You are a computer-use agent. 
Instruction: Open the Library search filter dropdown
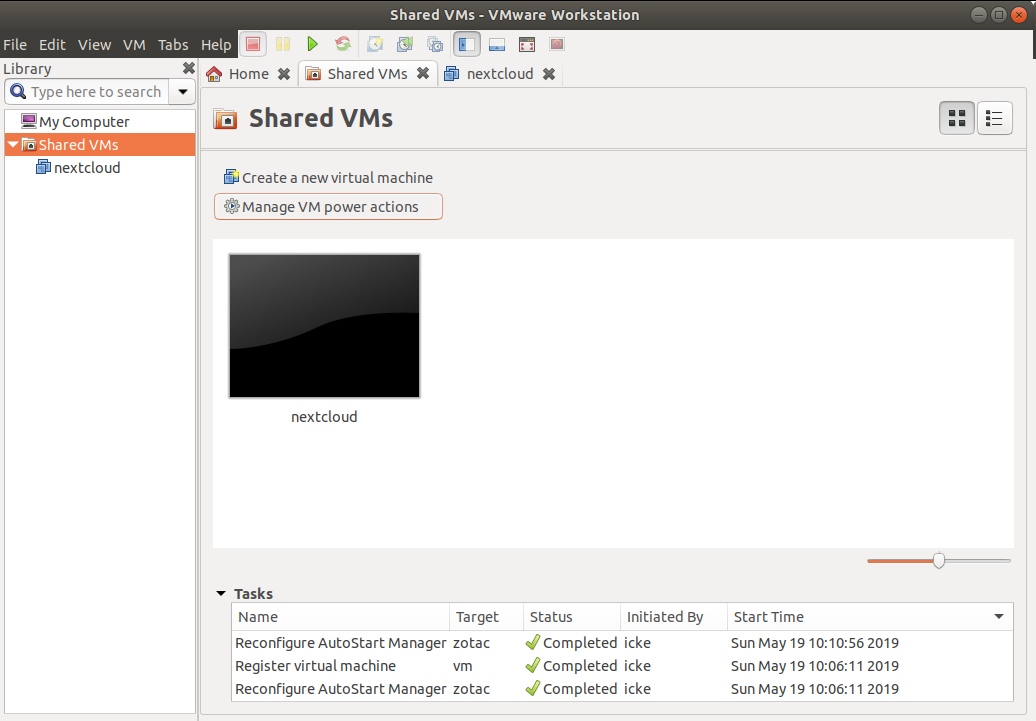[182, 91]
